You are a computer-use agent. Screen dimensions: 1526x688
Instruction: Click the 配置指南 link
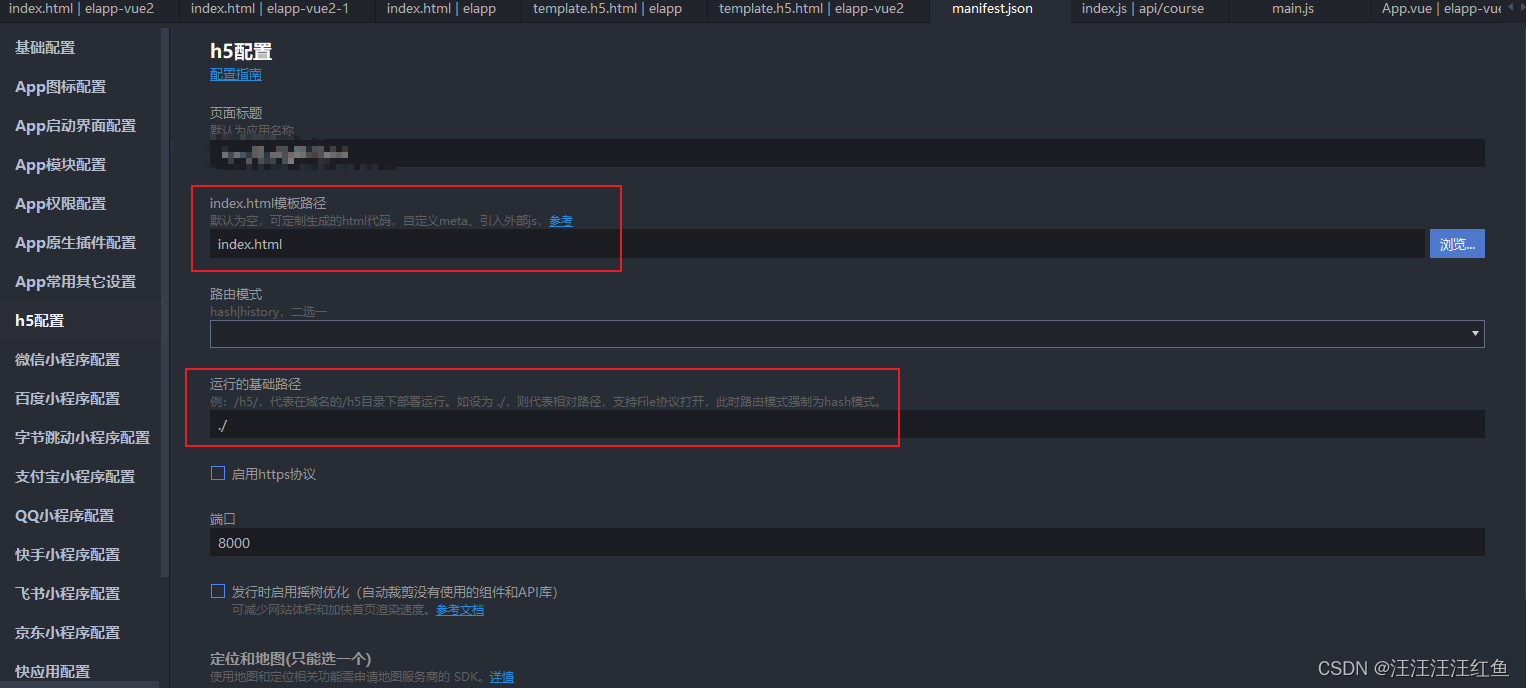[235, 74]
